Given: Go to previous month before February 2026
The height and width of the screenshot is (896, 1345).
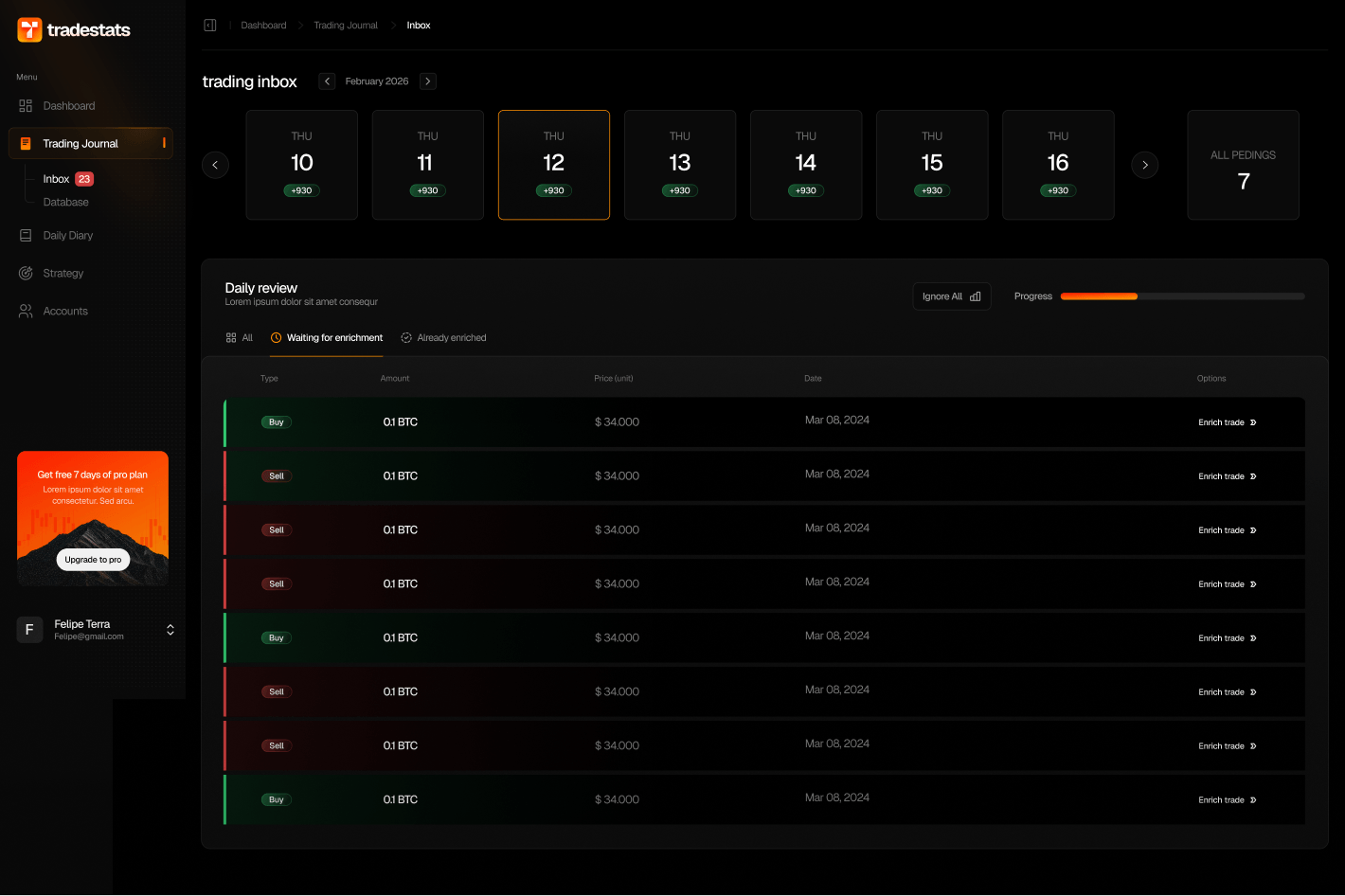Looking at the screenshot, I should click(327, 81).
